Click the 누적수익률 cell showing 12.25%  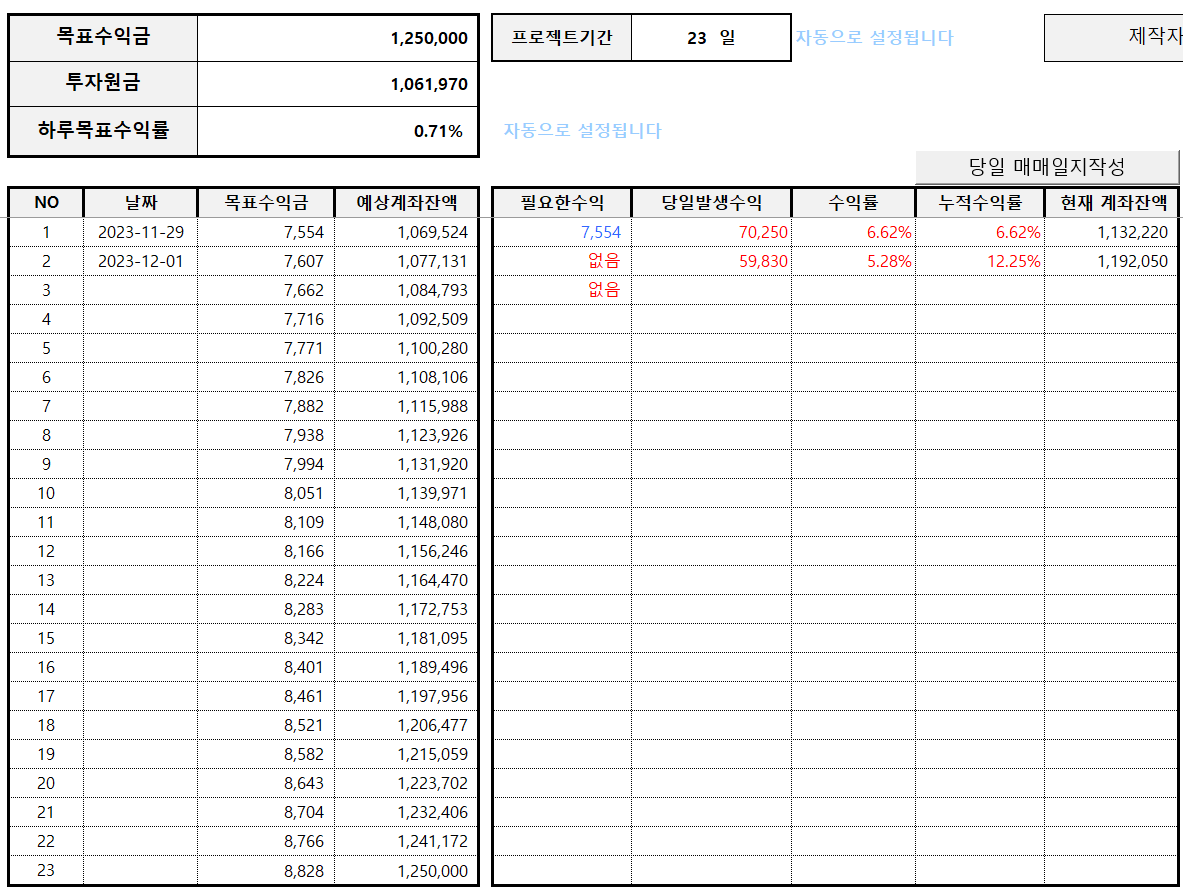[979, 261]
